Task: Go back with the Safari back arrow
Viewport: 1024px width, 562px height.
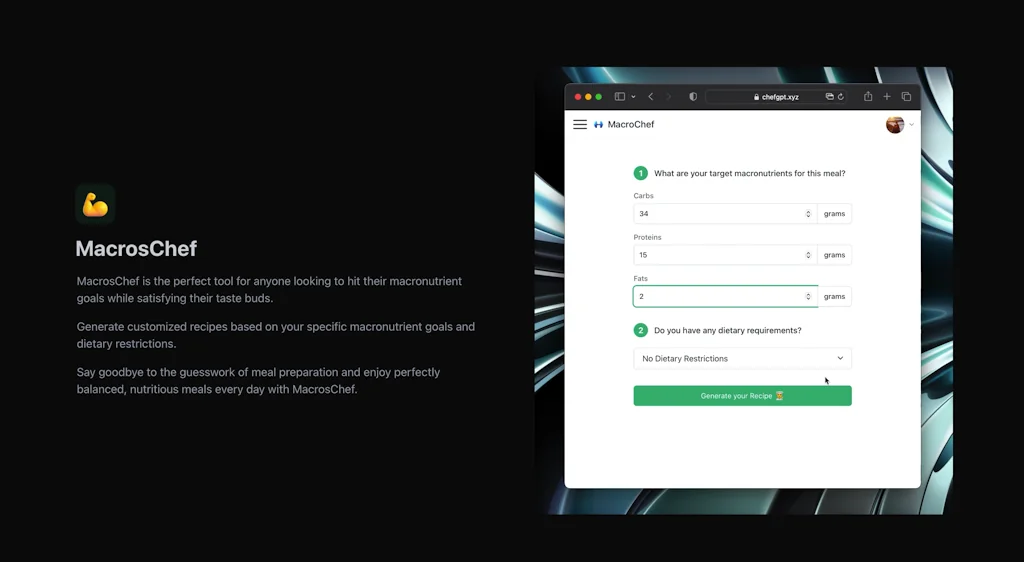Action: [650, 97]
